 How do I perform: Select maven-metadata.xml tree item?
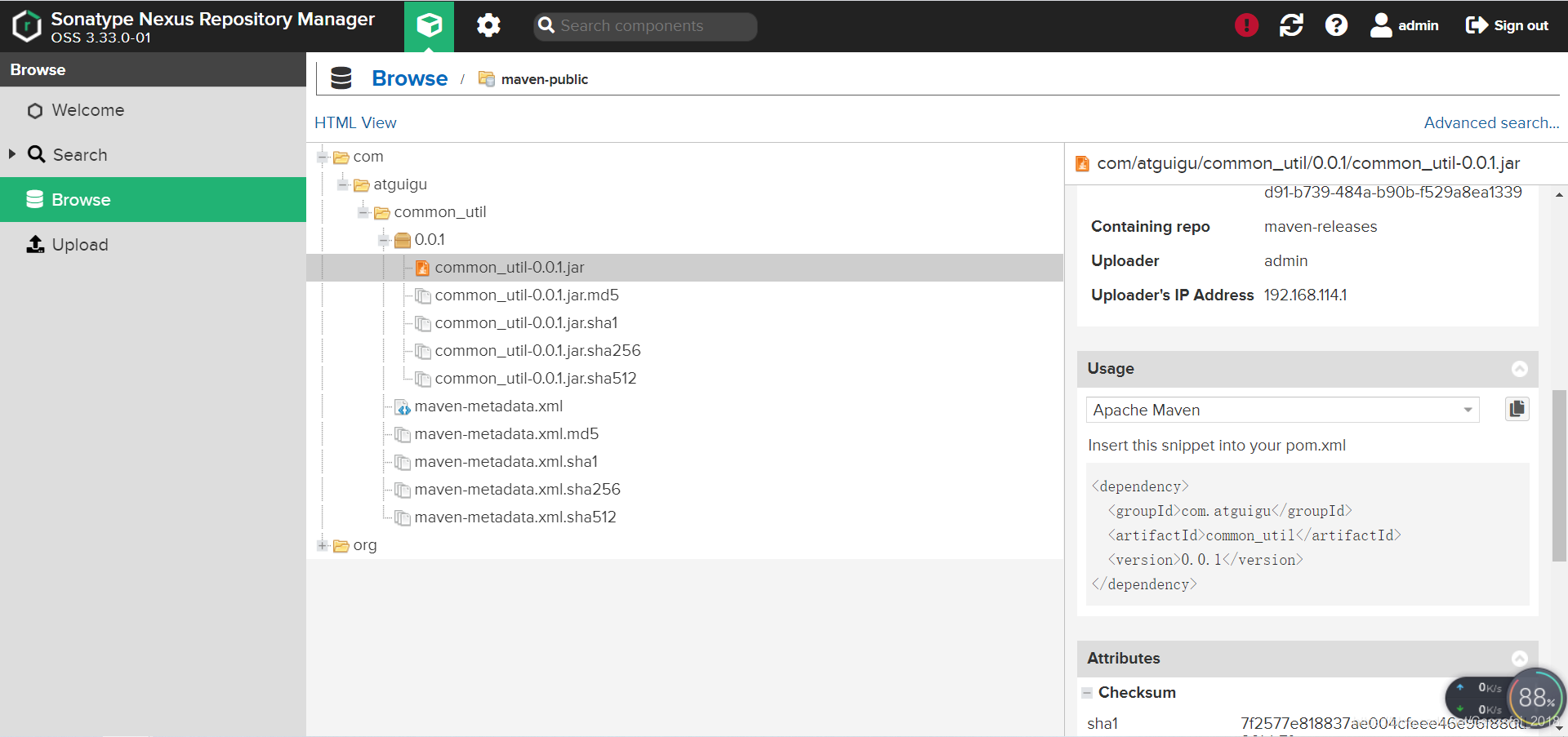(488, 406)
